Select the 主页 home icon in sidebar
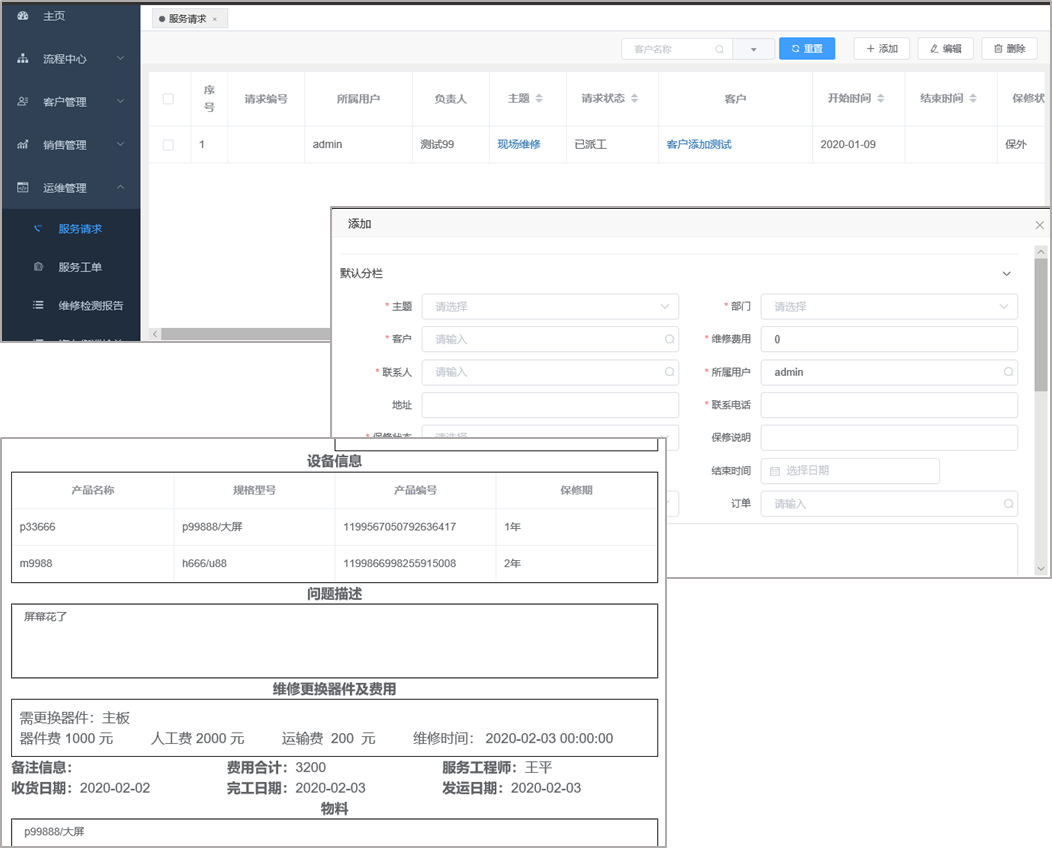The height and width of the screenshot is (848, 1052). click(x=25, y=16)
